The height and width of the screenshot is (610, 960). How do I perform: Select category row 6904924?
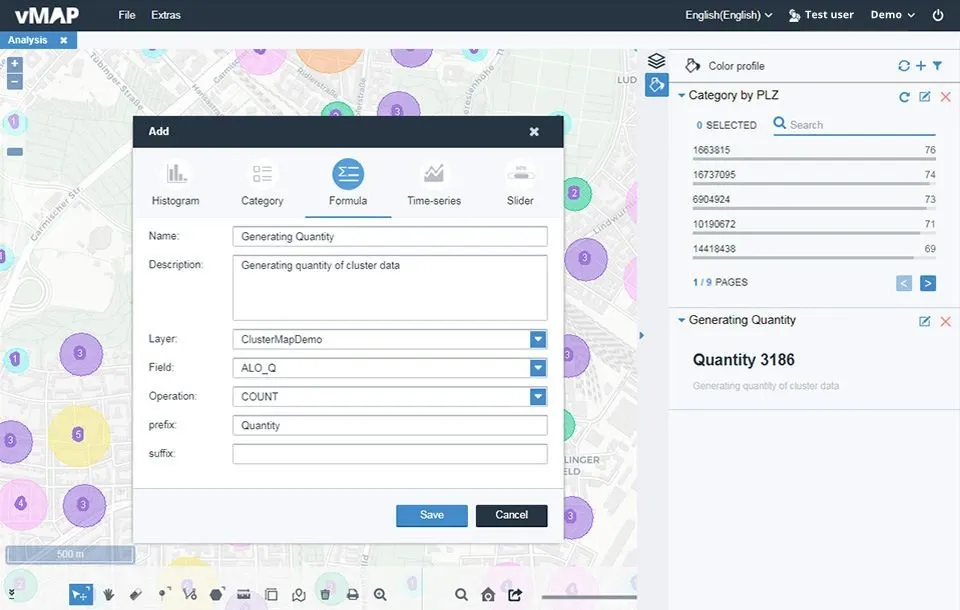pos(814,201)
